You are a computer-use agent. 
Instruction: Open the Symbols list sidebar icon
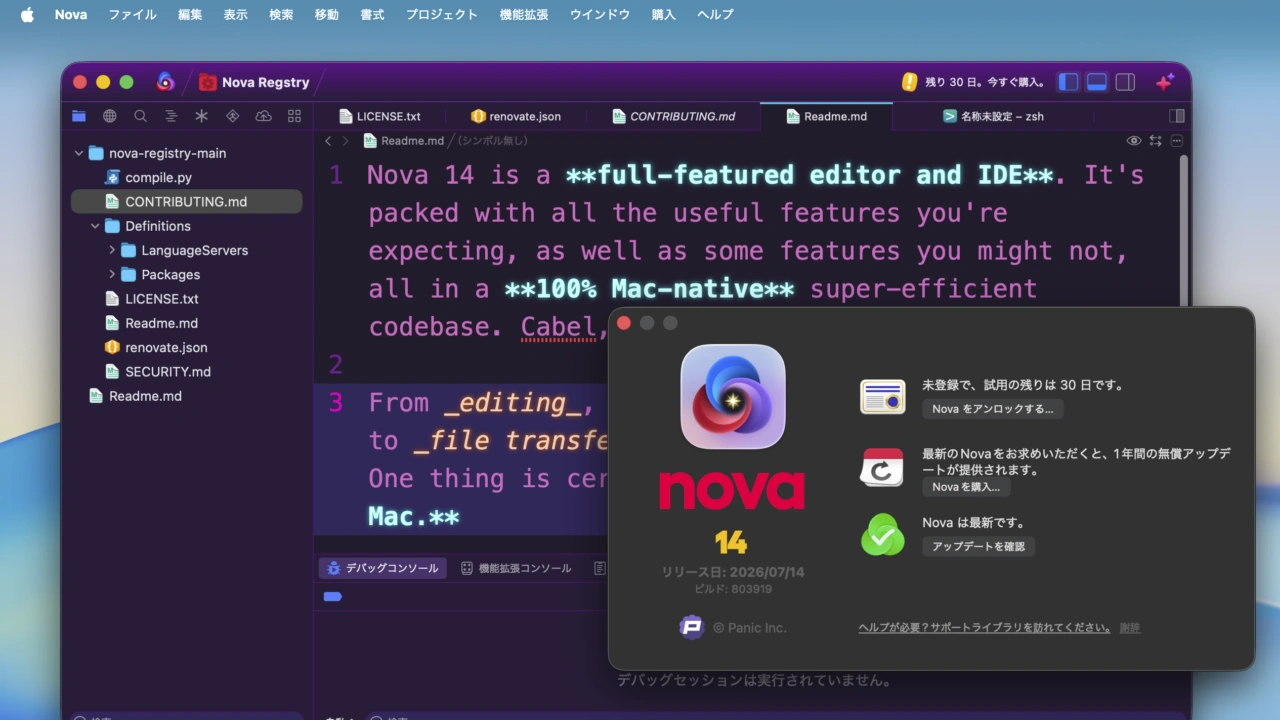tap(171, 116)
